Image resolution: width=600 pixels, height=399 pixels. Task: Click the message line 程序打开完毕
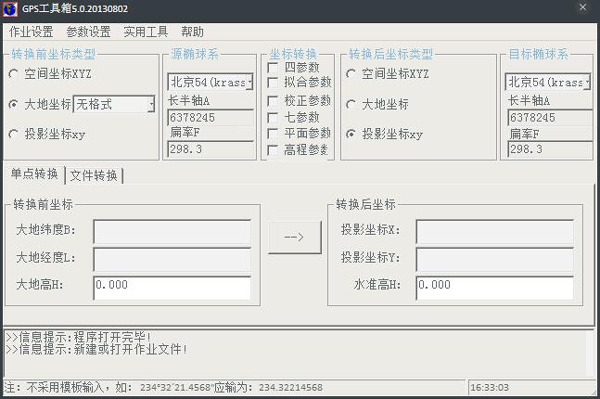[x=78, y=337]
